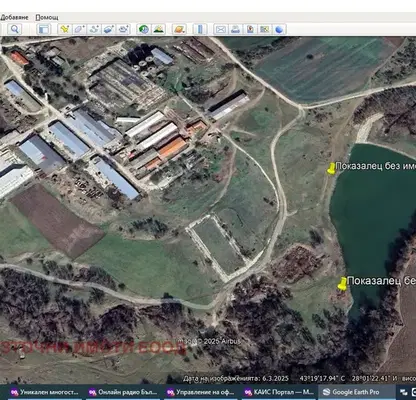
Task: Click the Save Image toolbar icon
Action: [x=250, y=29]
